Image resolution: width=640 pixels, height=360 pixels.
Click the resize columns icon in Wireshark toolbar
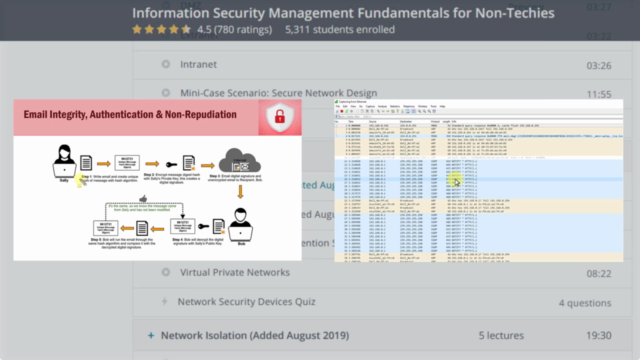pos(434,111)
